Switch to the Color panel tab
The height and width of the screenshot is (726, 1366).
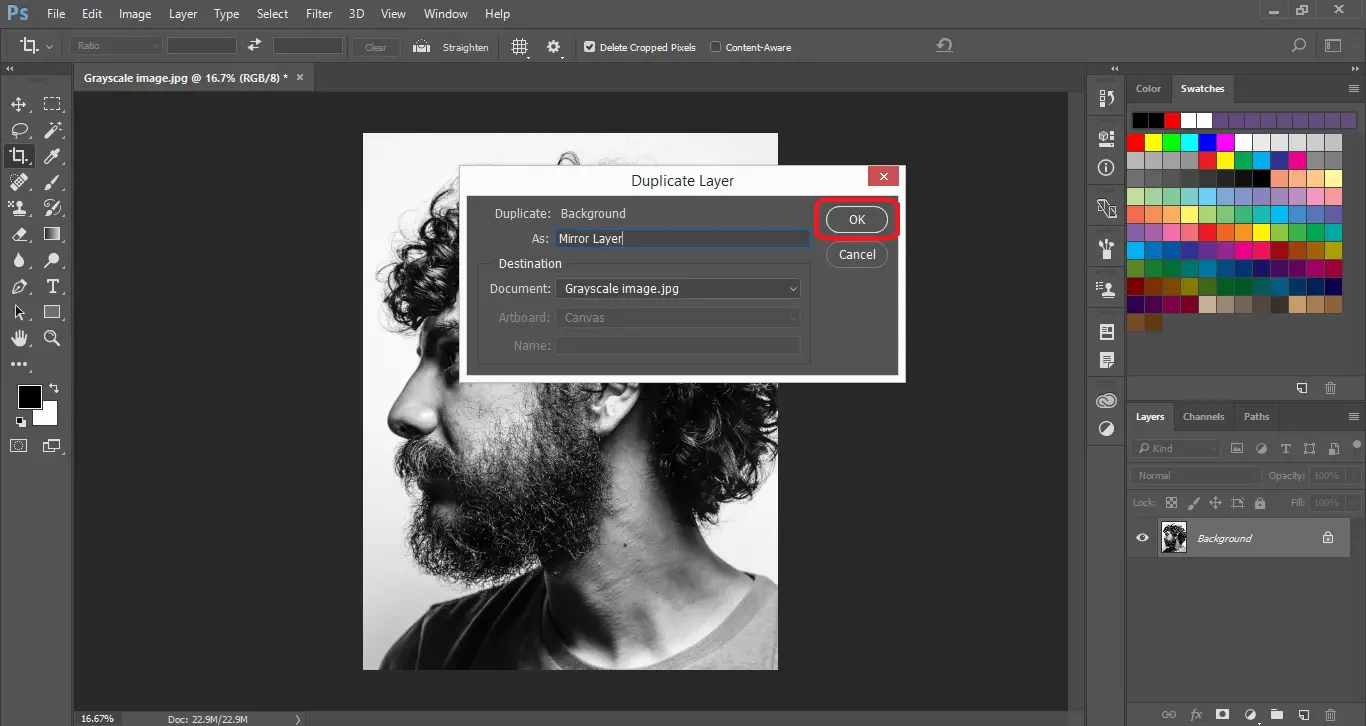[1148, 89]
